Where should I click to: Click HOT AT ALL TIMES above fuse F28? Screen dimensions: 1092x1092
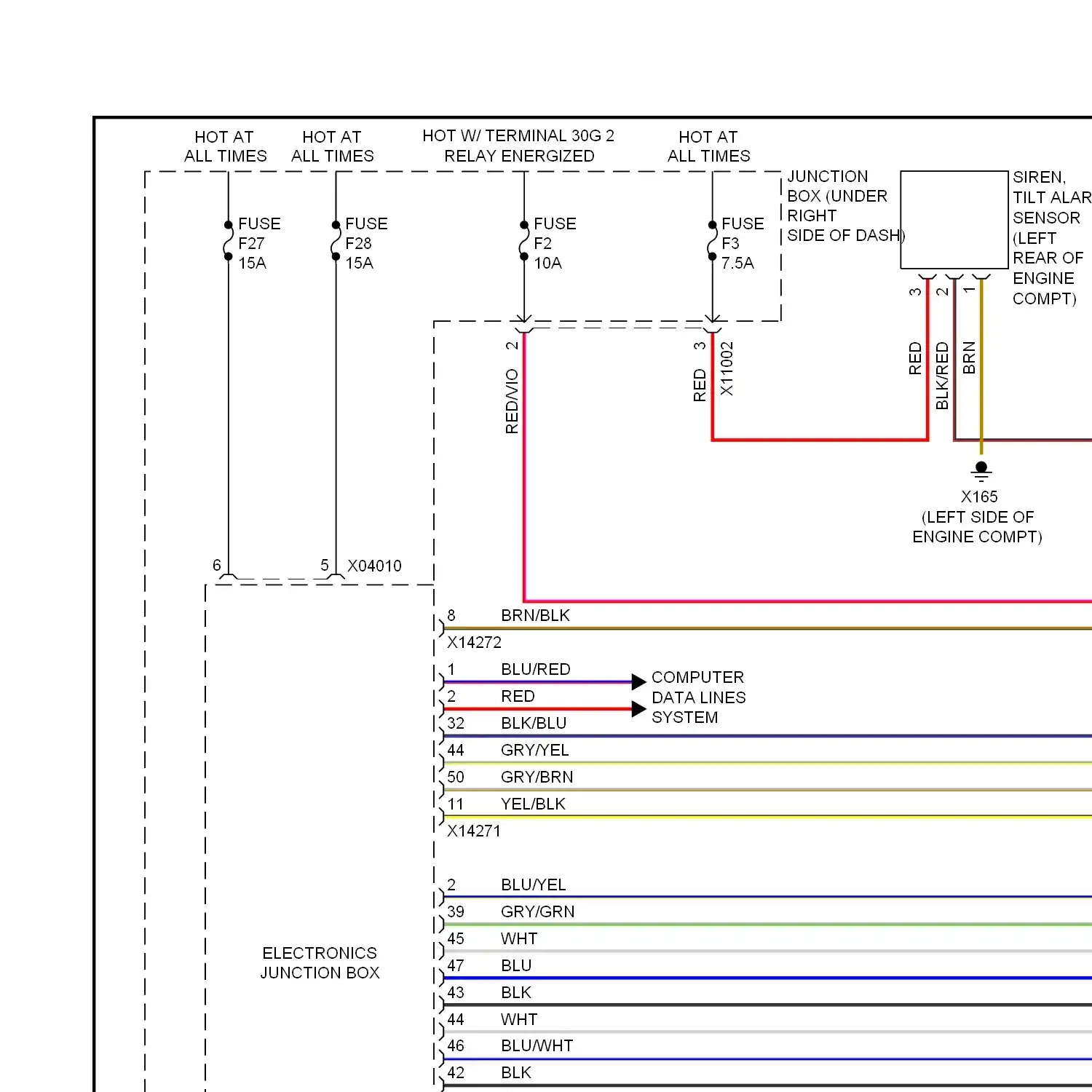tap(333, 146)
